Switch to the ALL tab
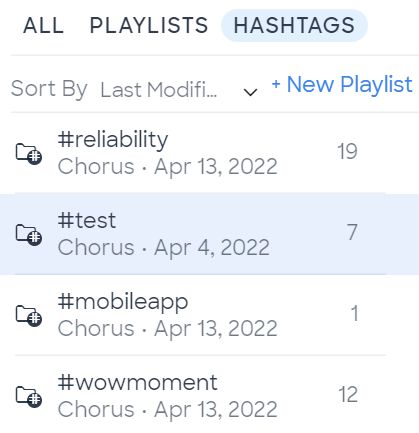Image resolution: width=419 pixels, height=433 pixels. [43, 25]
